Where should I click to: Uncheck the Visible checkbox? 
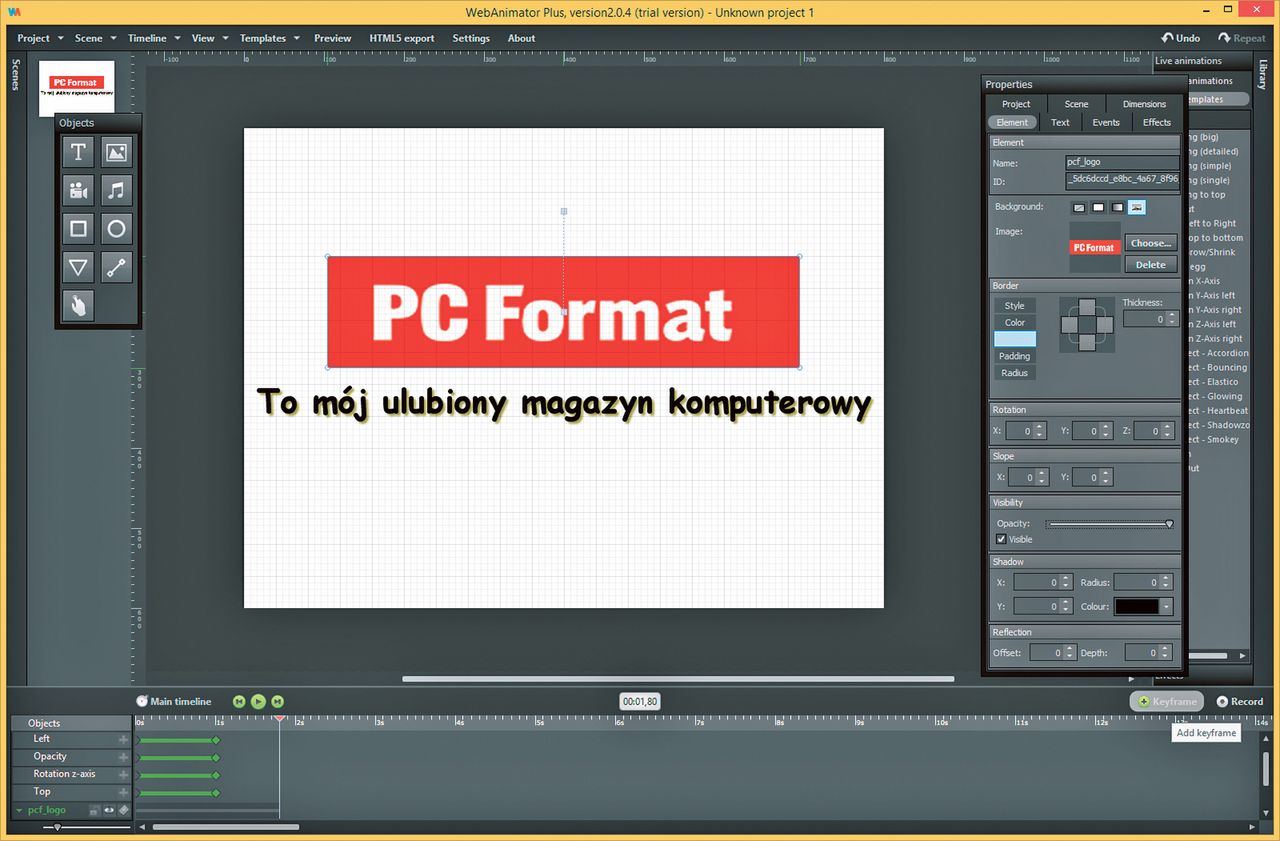coord(1002,539)
